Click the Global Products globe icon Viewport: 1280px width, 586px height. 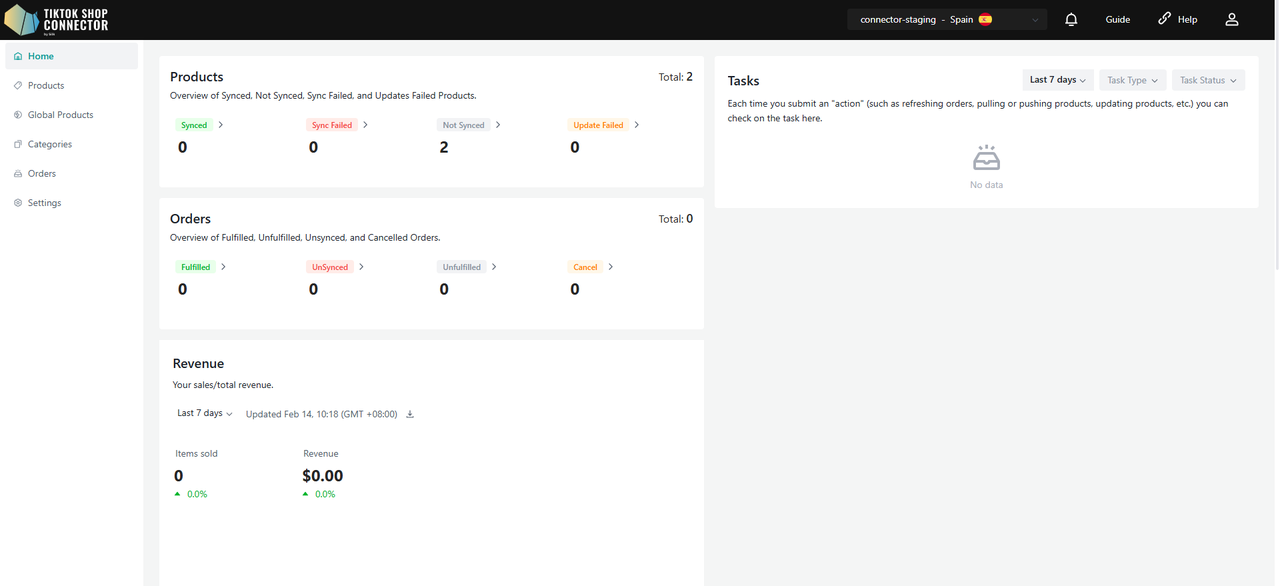(18, 115)
